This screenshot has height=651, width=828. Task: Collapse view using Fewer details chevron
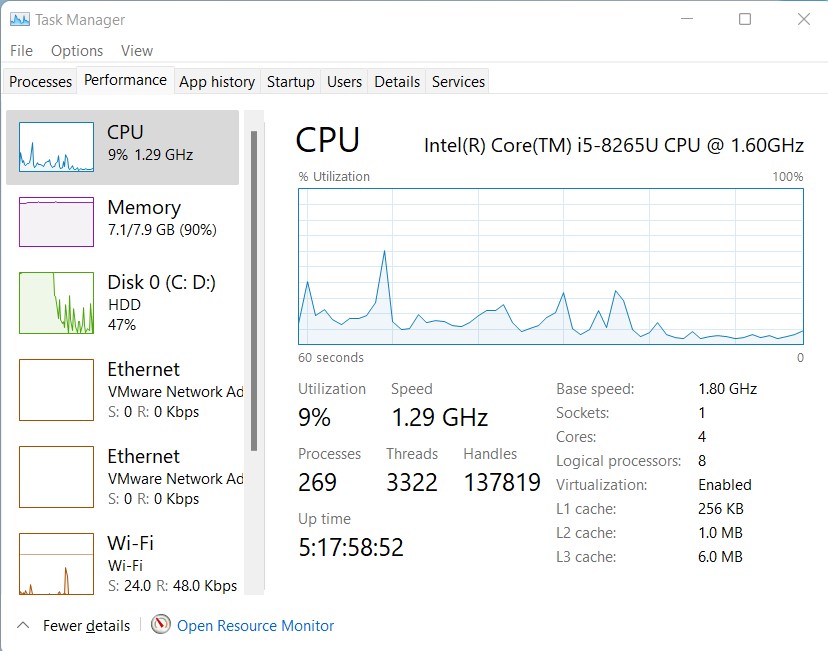coord(24,625)
